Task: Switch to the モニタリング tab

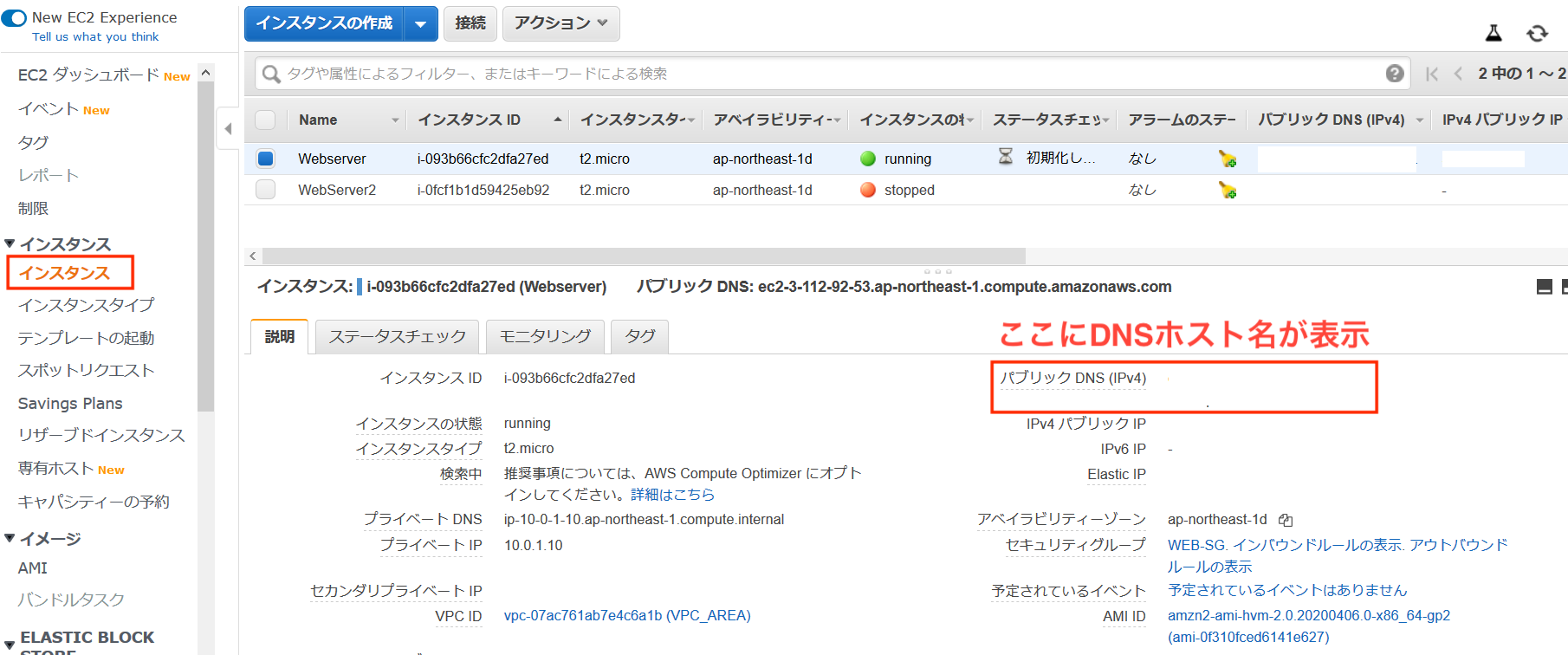Action: (x=545, y=336)
